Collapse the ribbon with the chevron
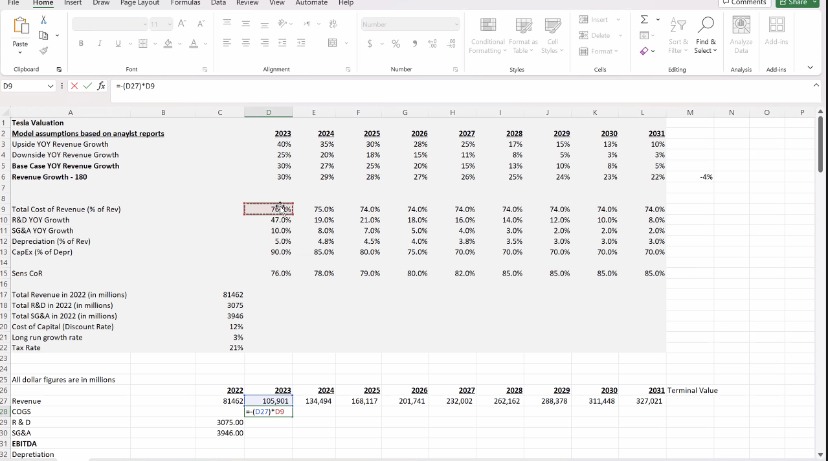The height and width of the screenshot is (461, 828). (x=810, y=68)
